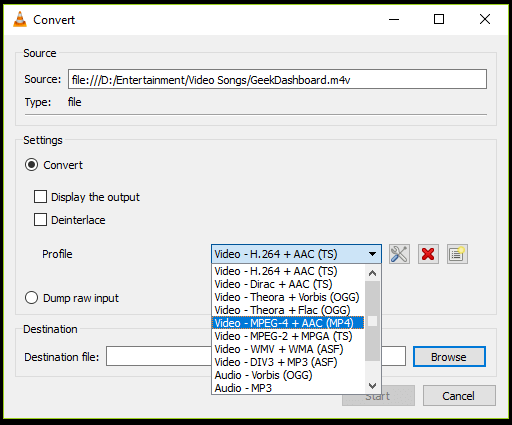Pick Audio - Vorbis (OGG) profile
The image size is (512, 425).
pyautogui.click(x=288, y=375)
